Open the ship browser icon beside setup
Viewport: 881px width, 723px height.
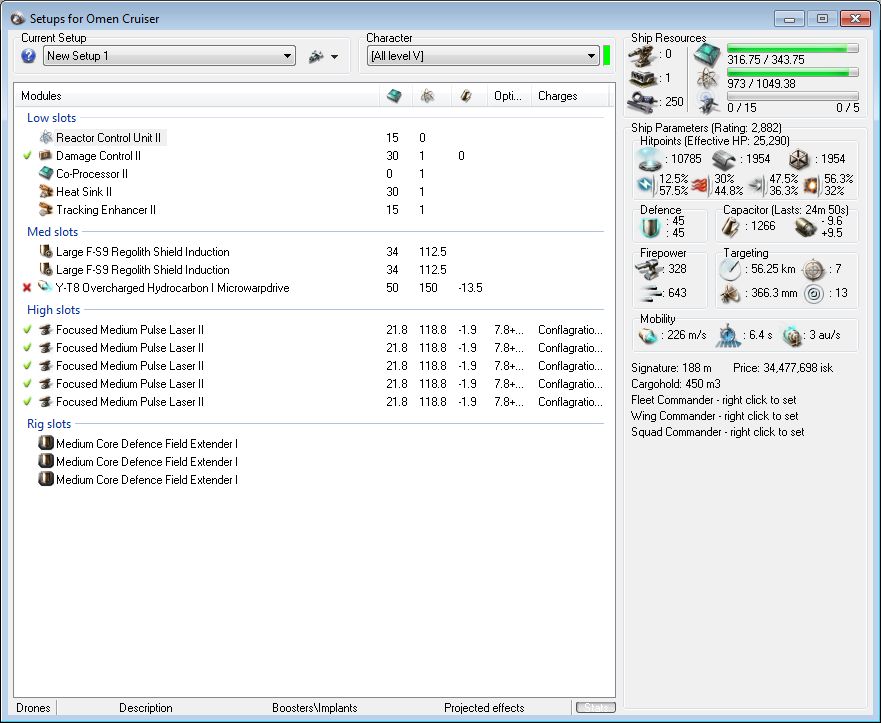click(316, 56)
